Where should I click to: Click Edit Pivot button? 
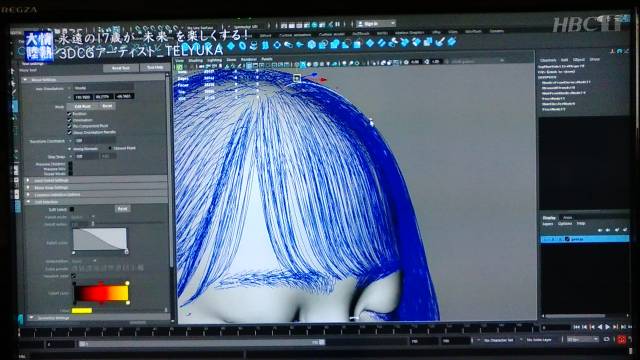[83, 107]
